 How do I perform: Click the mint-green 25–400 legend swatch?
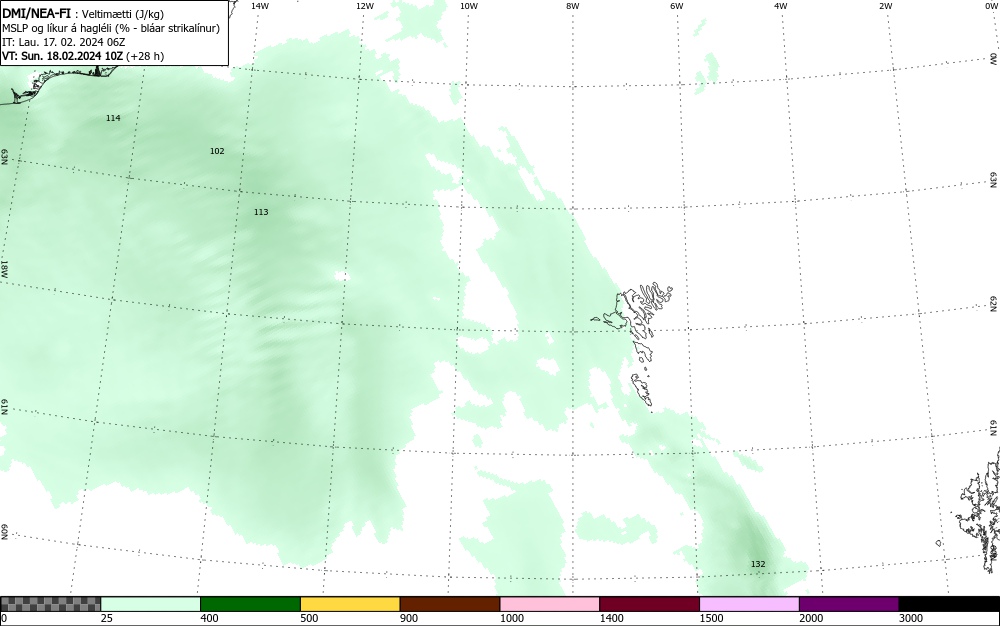(x=150, y=604)
